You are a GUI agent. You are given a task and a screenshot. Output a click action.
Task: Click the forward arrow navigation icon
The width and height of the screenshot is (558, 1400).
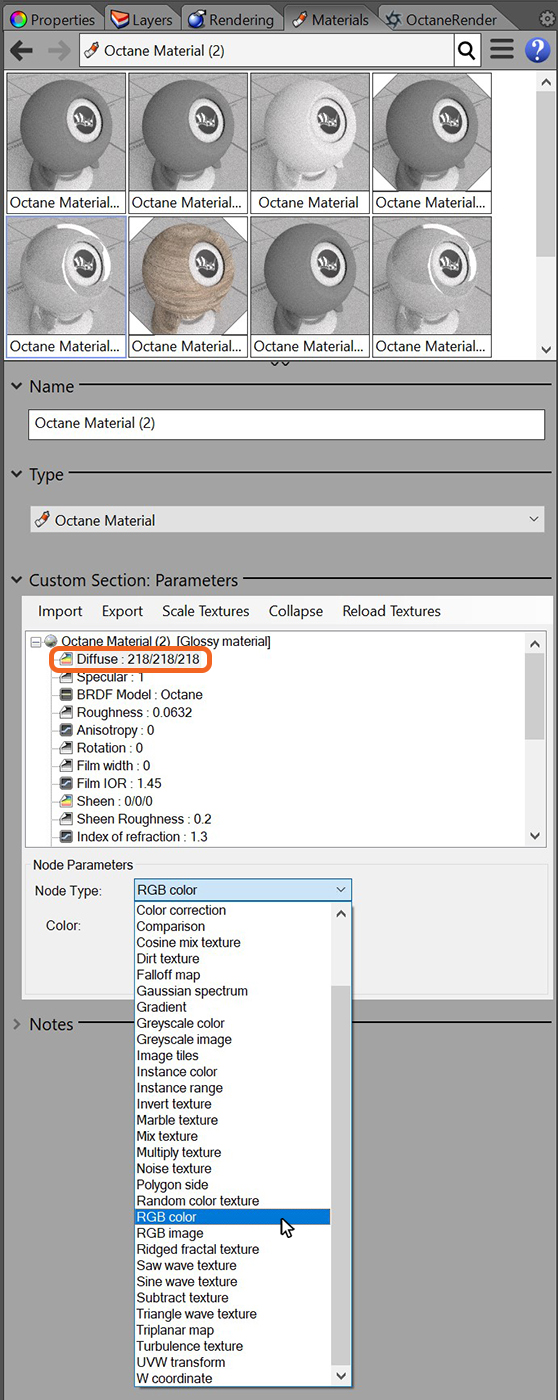(59, 50)
